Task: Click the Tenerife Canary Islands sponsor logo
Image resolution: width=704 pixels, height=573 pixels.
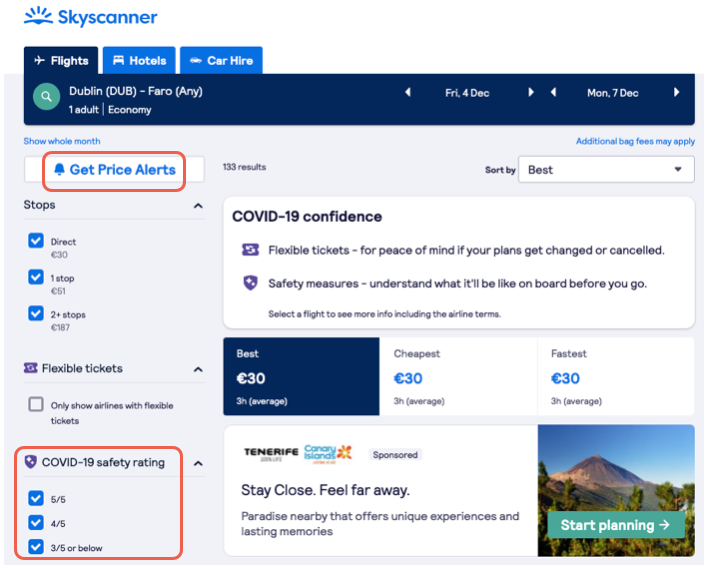Action: coord(298,454)
